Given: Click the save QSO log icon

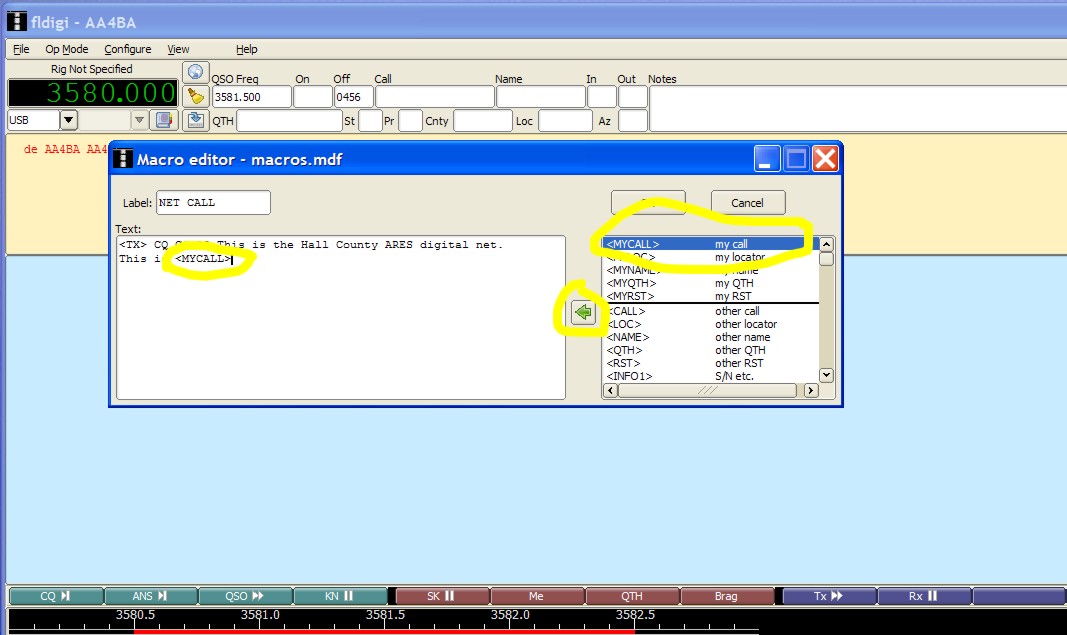Looking at the screenshot, I should 195,120.
